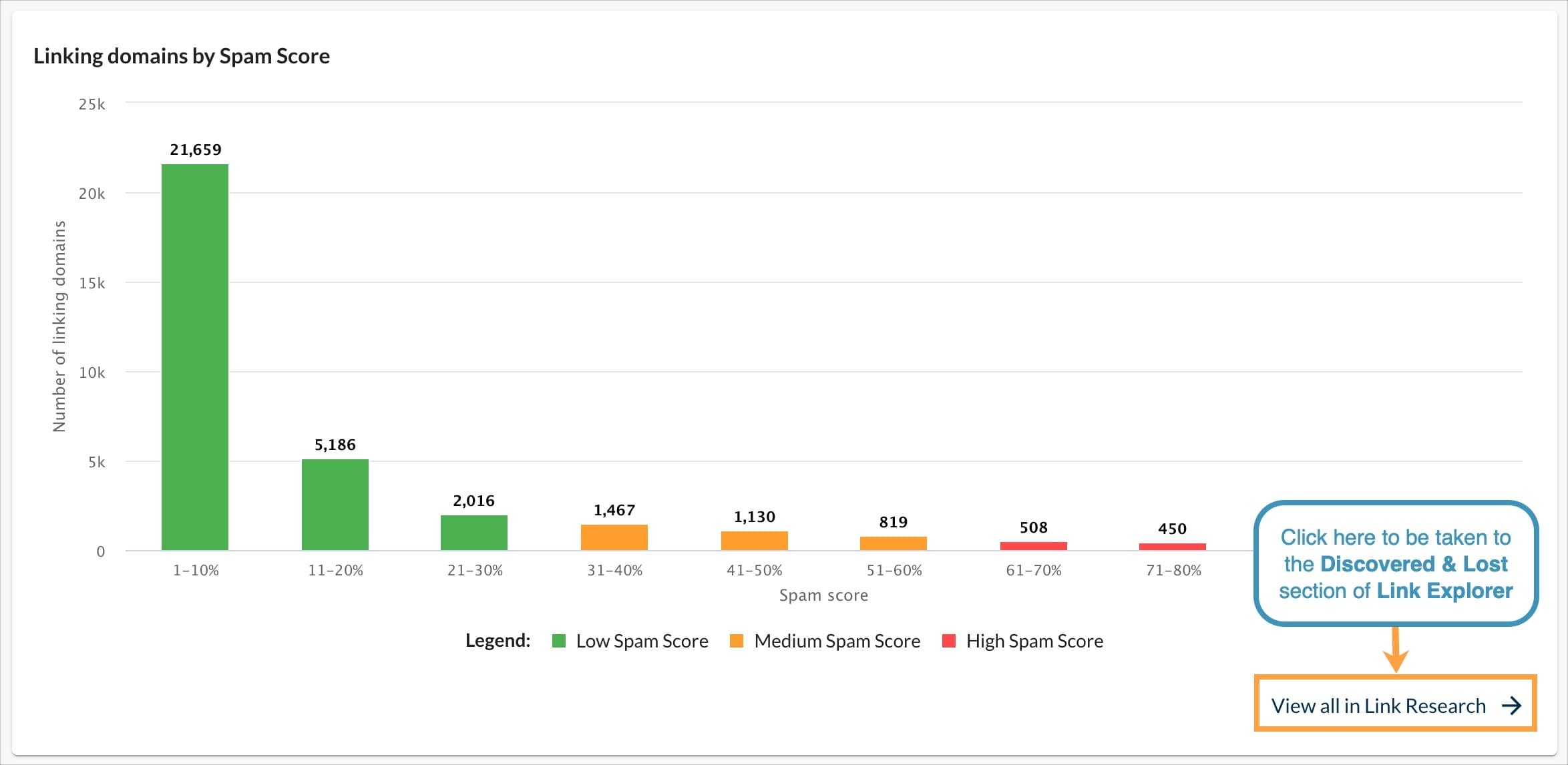Click the orange 51–60% bar
This screenshot has width=1568, height=765.
tap(893, 544)
